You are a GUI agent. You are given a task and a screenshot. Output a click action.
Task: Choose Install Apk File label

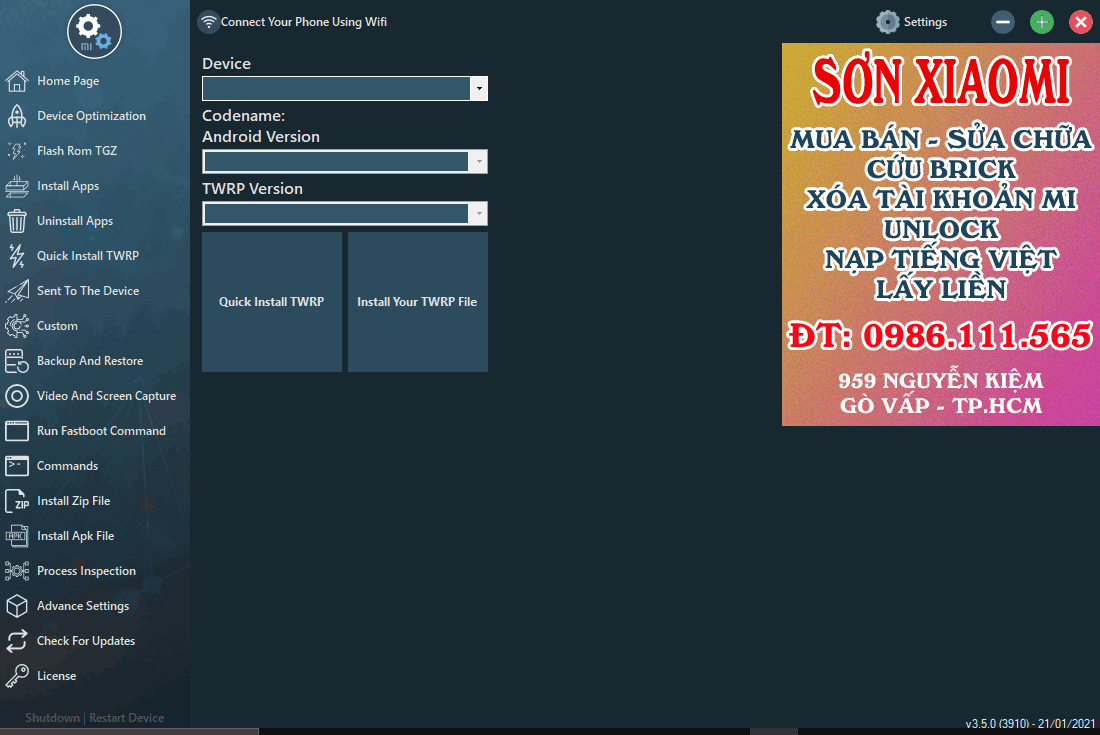tap(75, 536)
